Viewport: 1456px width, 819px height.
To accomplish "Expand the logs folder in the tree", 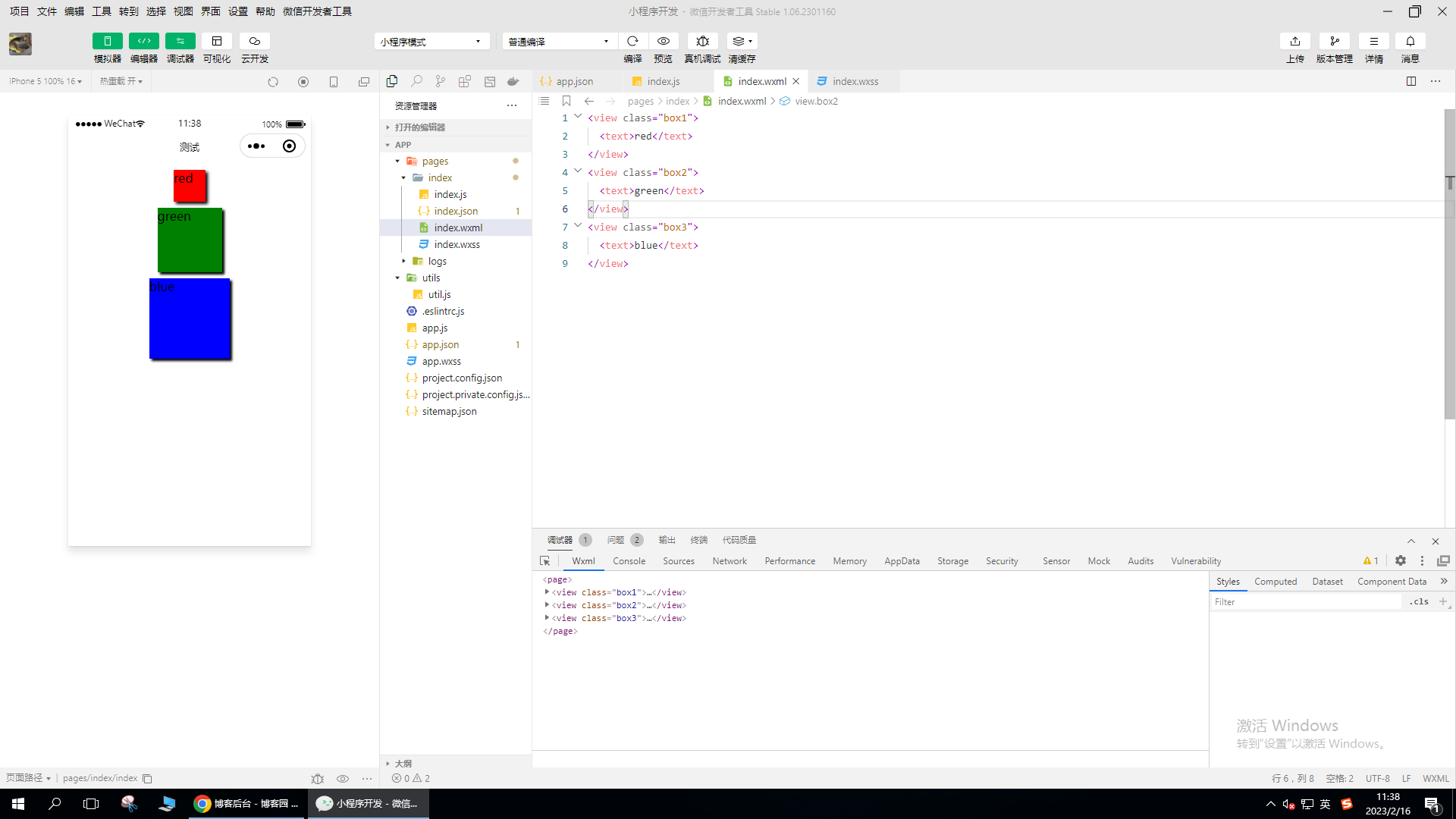I will point(404,261).
